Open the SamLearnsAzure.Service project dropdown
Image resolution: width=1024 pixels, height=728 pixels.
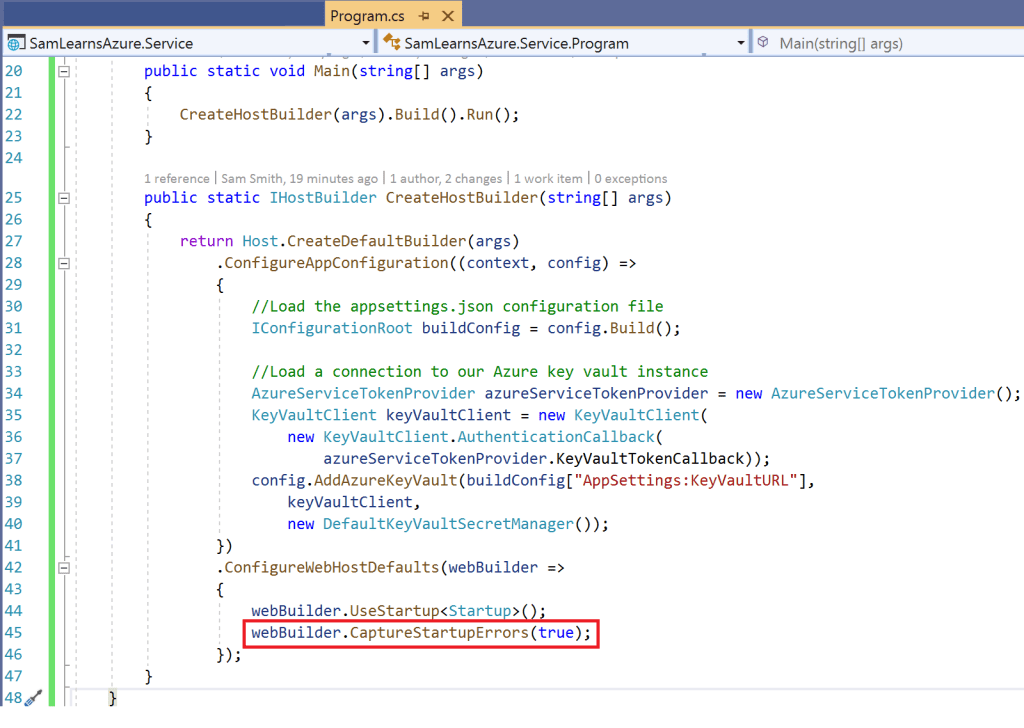coord(364,44)
